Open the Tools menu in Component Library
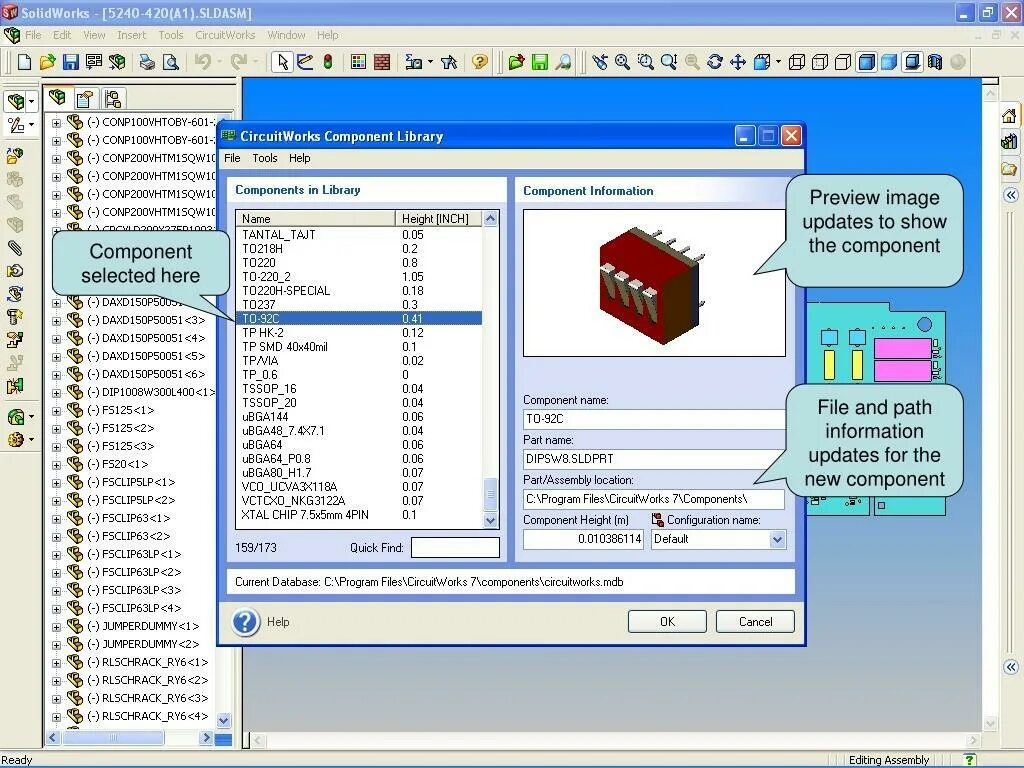Screen dimensions: 1024x768 264,158
